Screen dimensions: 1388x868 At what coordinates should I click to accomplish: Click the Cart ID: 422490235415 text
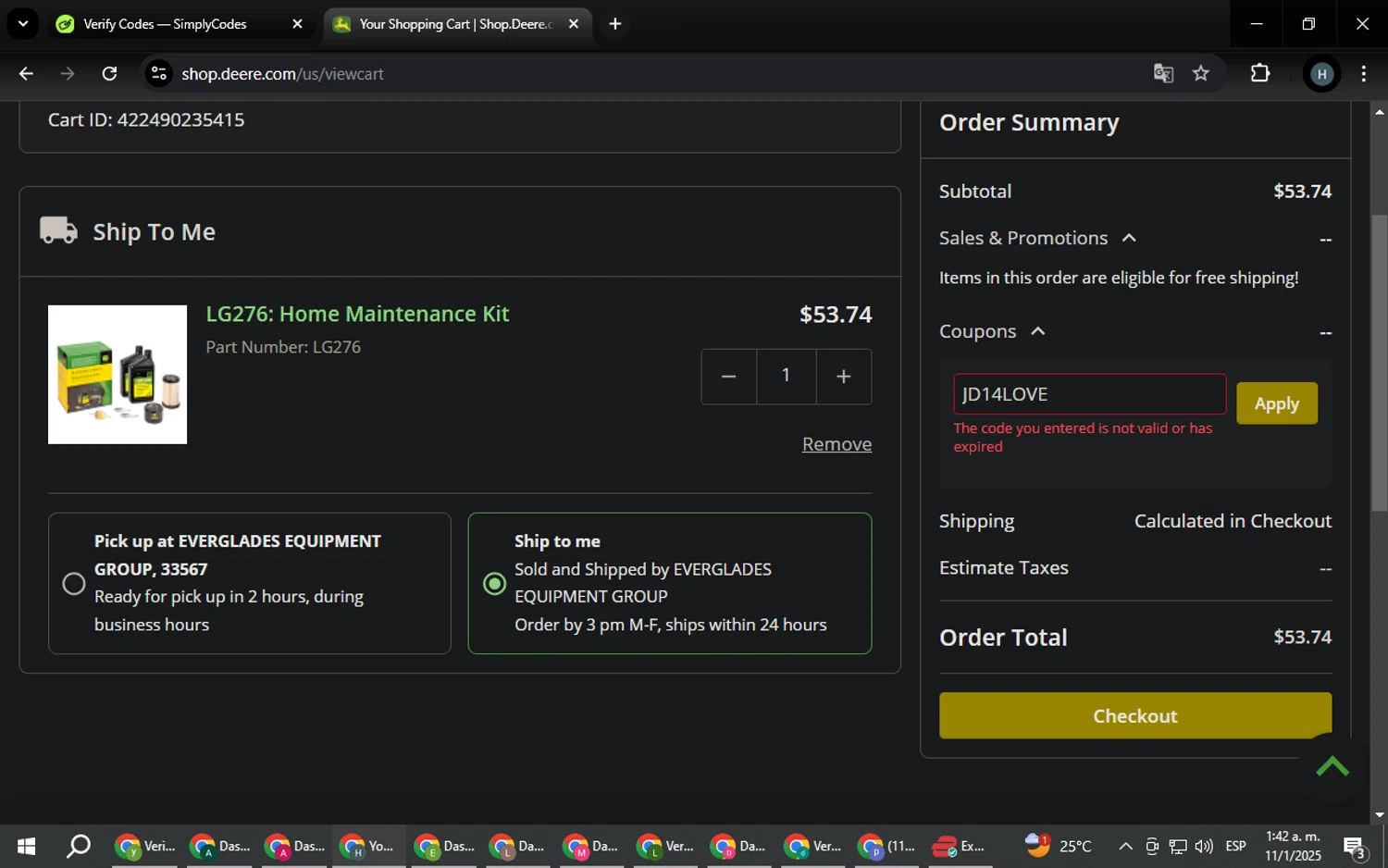pyautogui.click(x=146, y=120)
